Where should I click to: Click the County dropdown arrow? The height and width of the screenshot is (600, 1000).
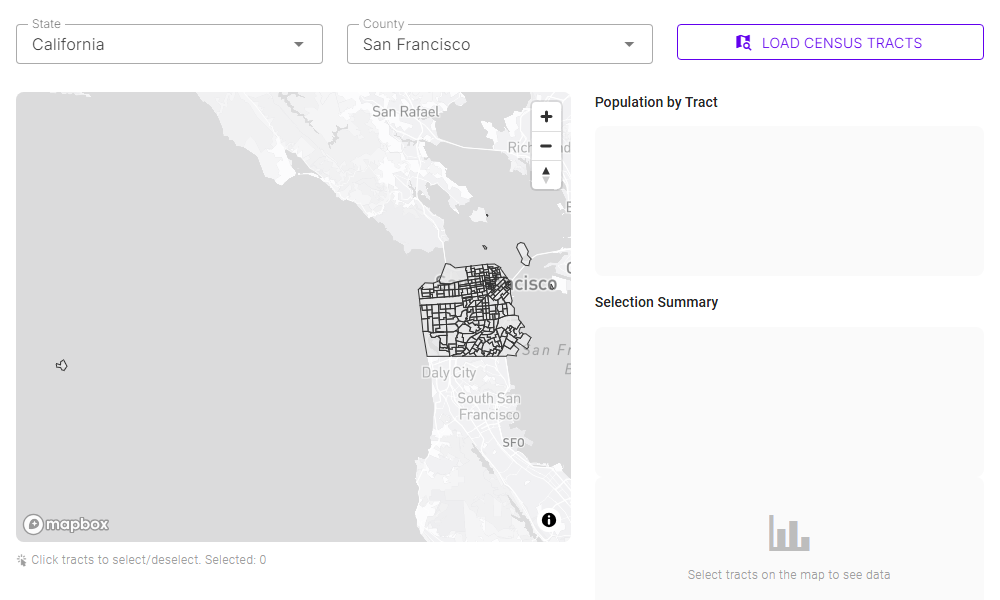[x=628, y=44]
